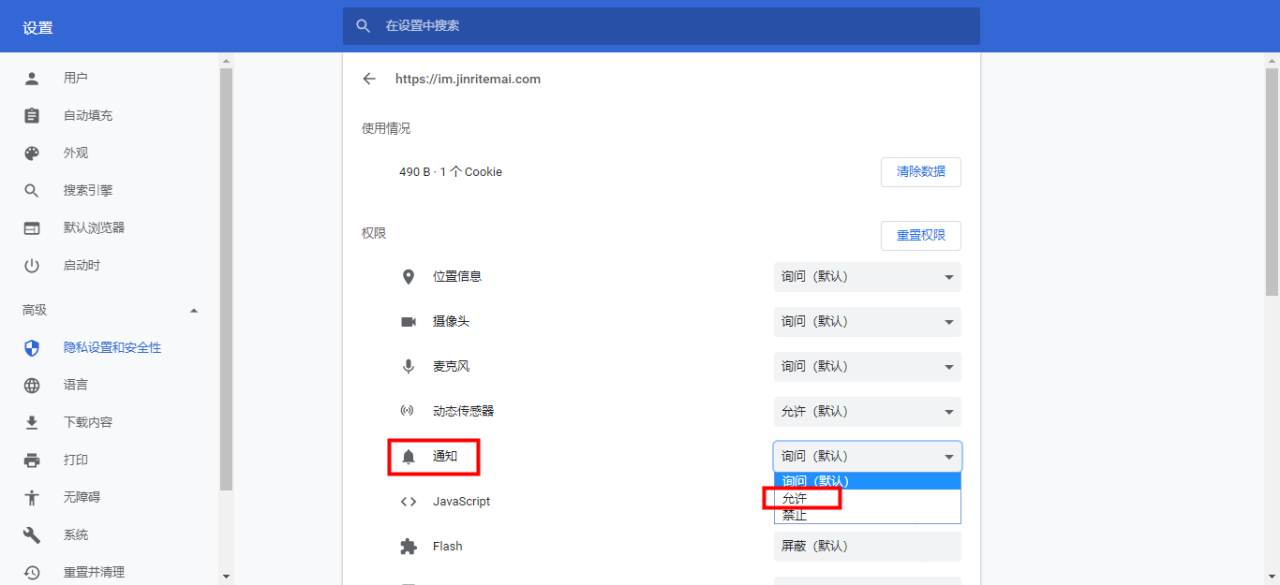Screen dimensions: 1280x585
Task: Collapse the 高级 section in the sidebar
Action: (194, 309)
